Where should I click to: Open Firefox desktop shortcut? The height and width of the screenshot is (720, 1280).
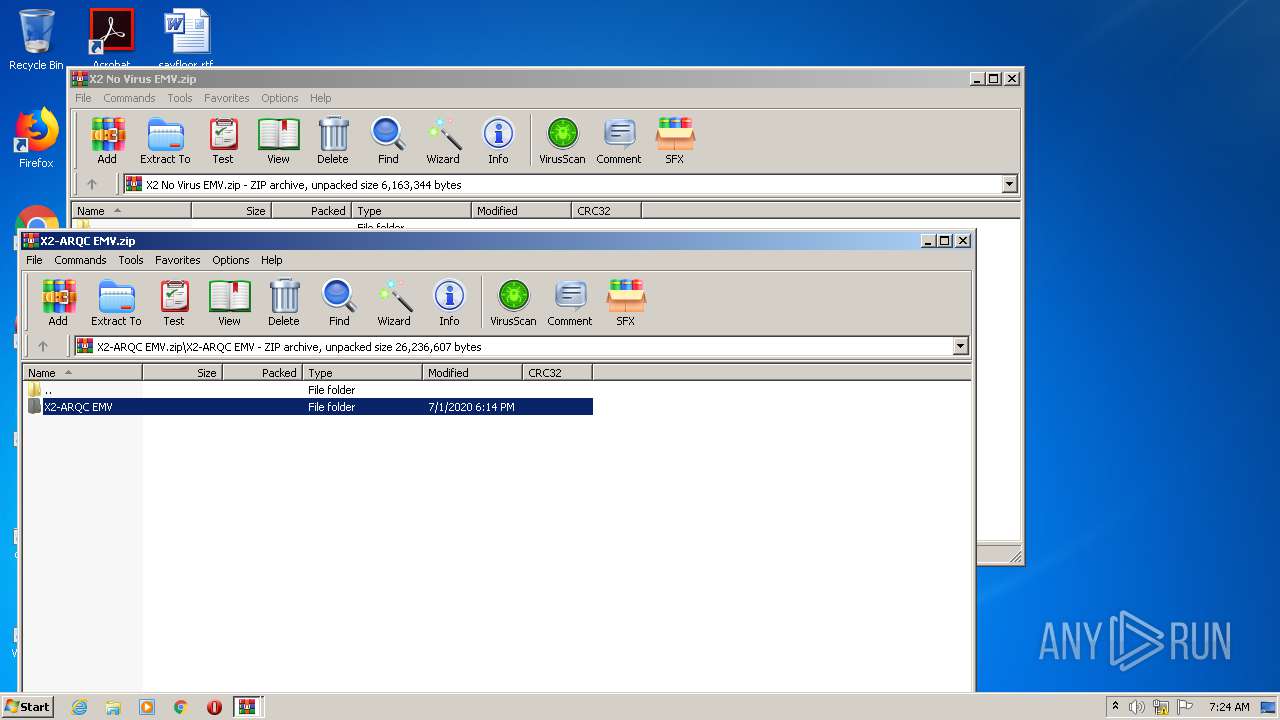click(x=36, y=138)
